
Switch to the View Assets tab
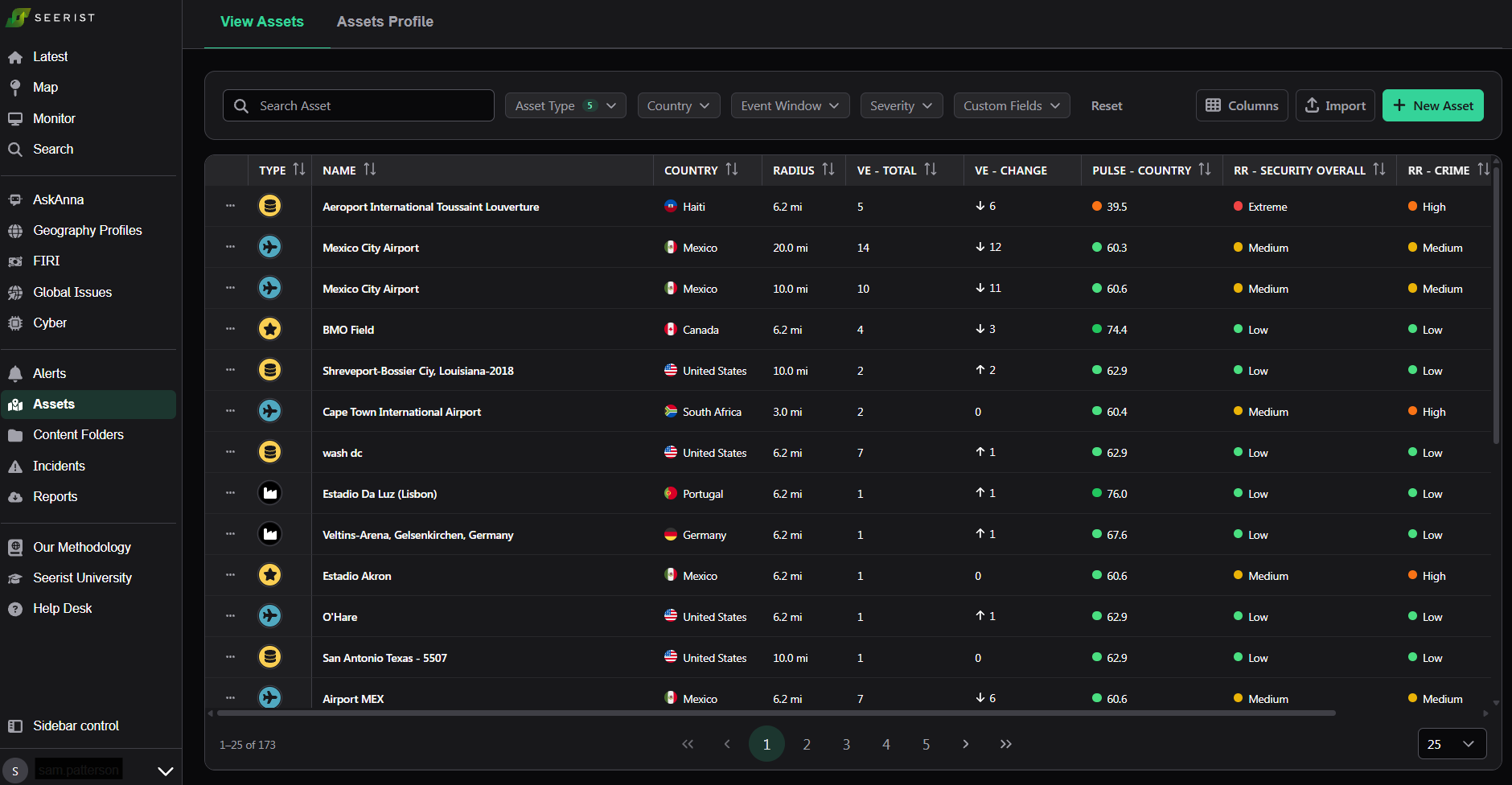pyautogui.click(x=262, y=22)
